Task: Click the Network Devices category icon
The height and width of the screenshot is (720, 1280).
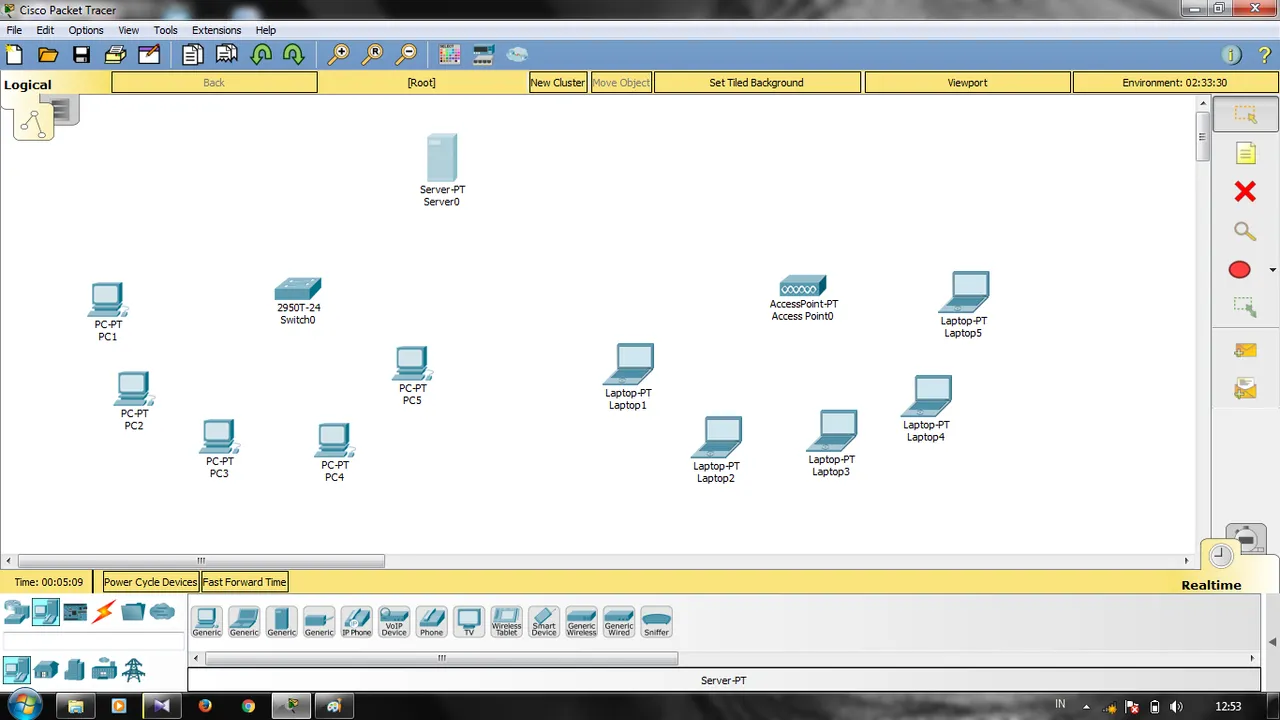Action: pos(16,611)
